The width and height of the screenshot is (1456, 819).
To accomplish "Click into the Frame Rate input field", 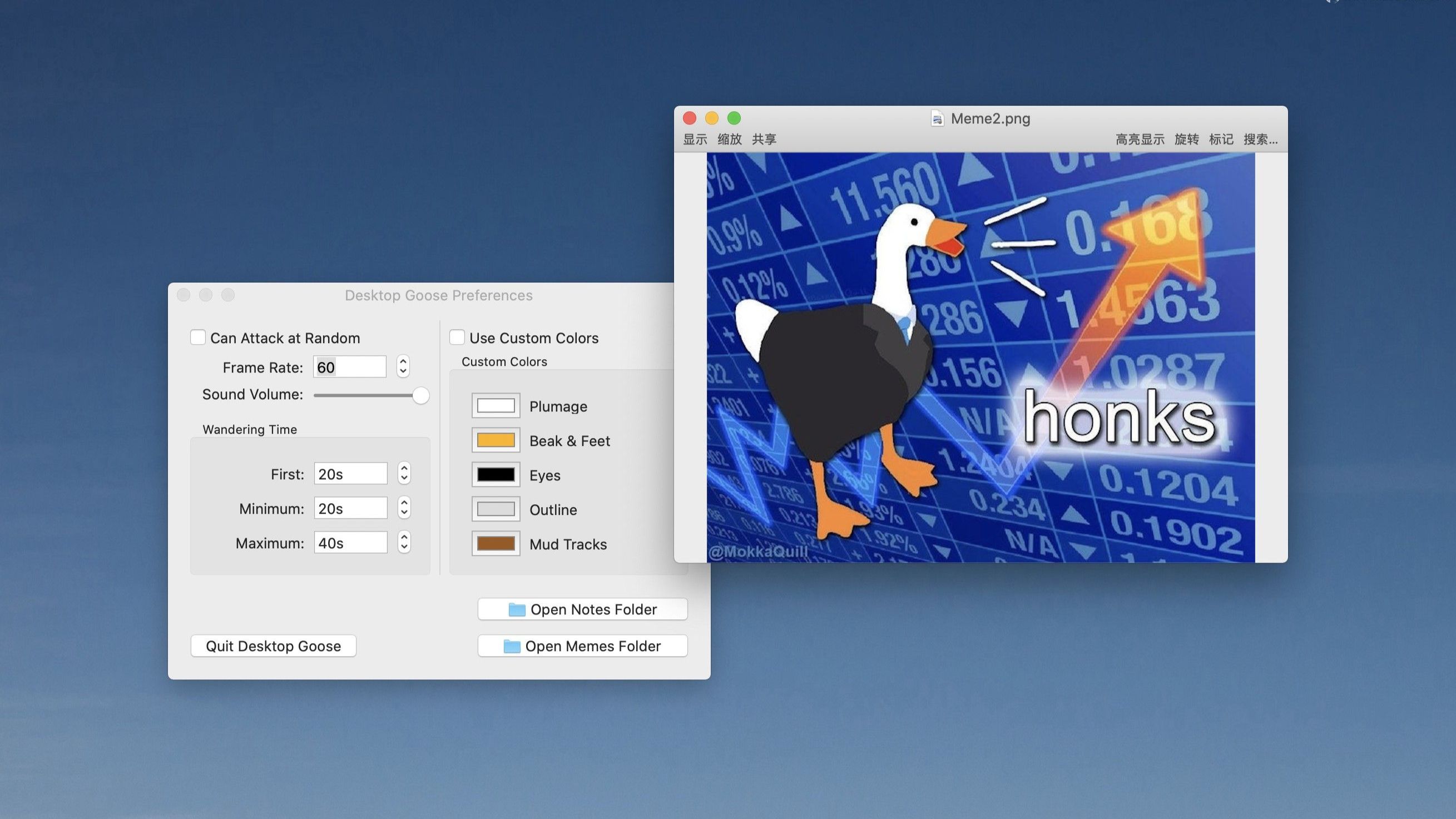I will pyautogui.click(x=349, y=367).
